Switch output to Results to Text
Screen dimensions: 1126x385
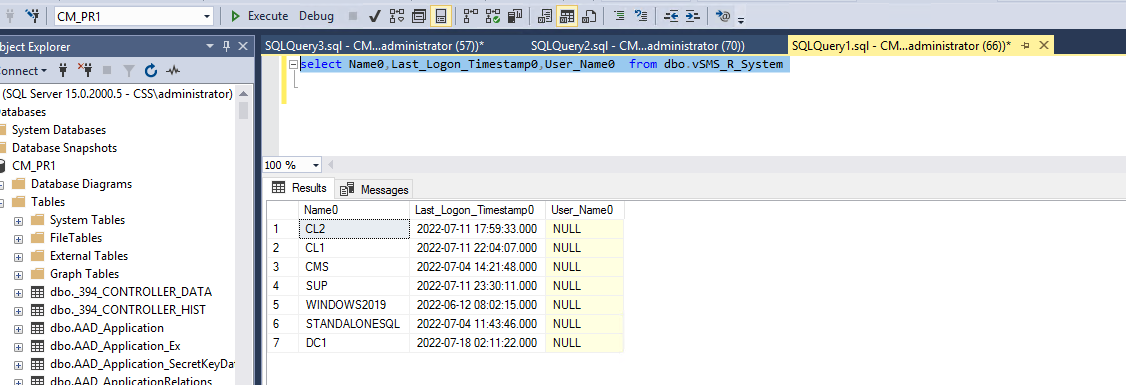click(x=546, y=16)
